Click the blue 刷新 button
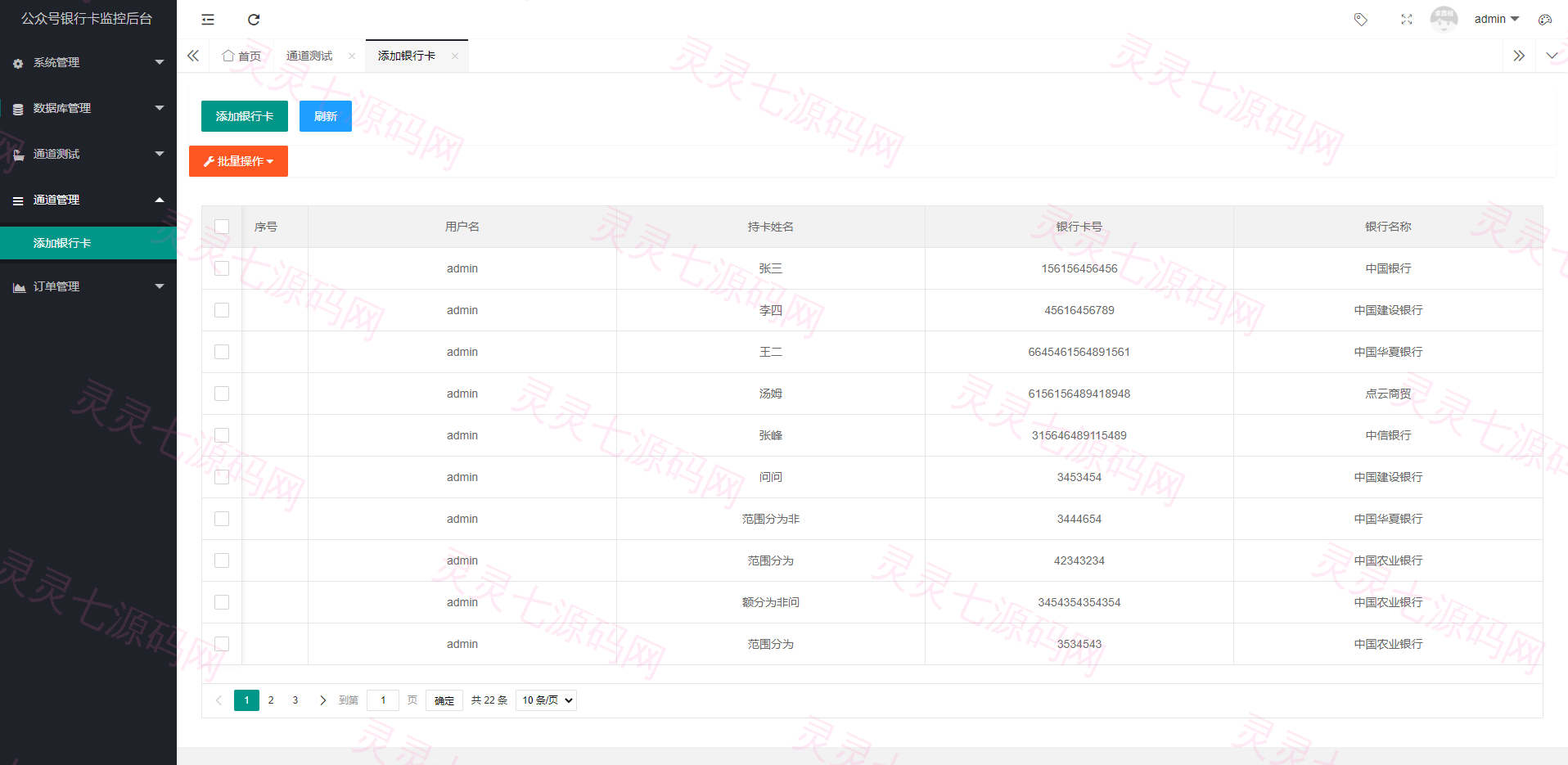Screen dimensions: 1568x765 click(326, 116)
